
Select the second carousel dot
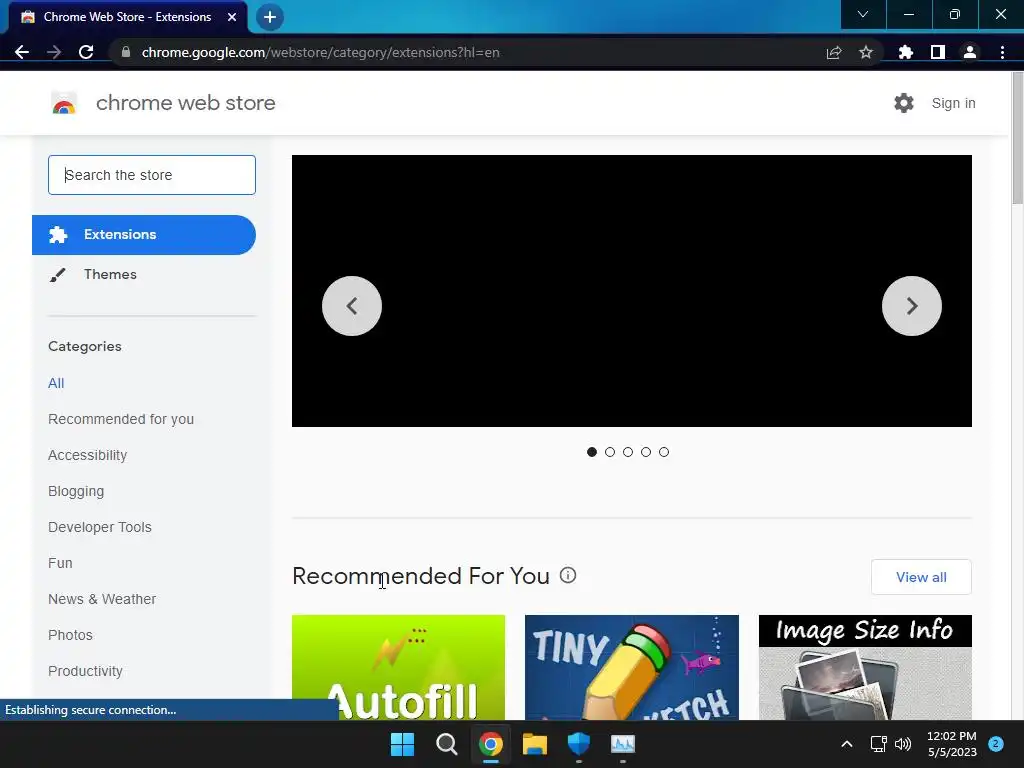tap(610, 452)
